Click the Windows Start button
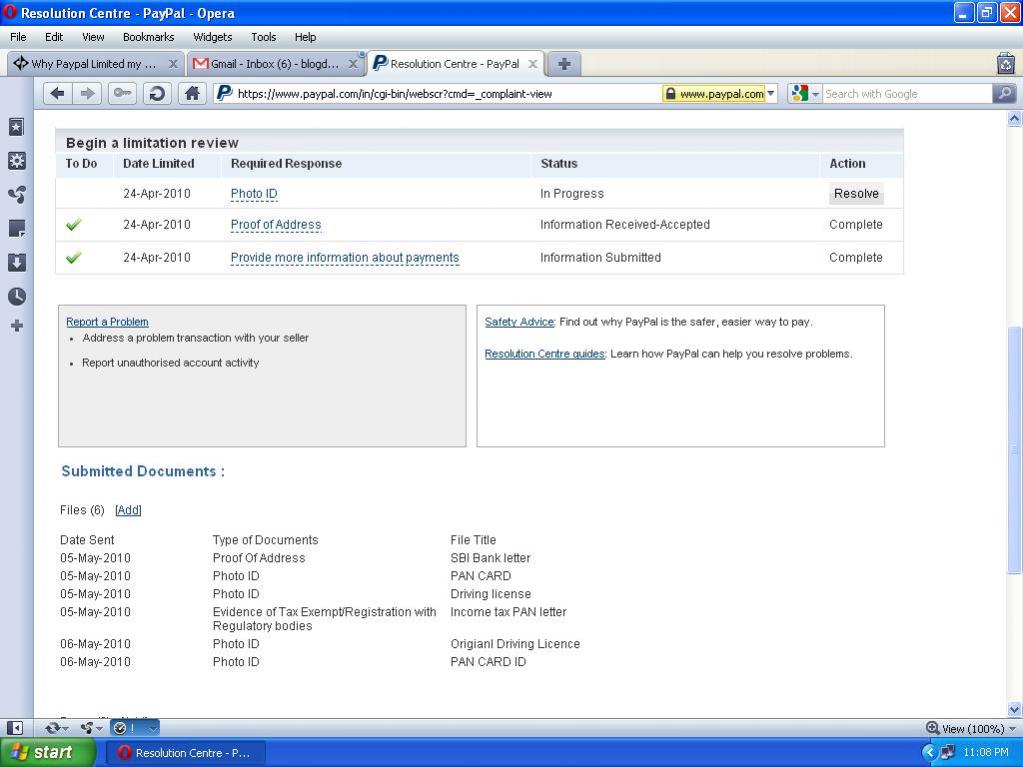1023x767 pixels. point(44,753)
